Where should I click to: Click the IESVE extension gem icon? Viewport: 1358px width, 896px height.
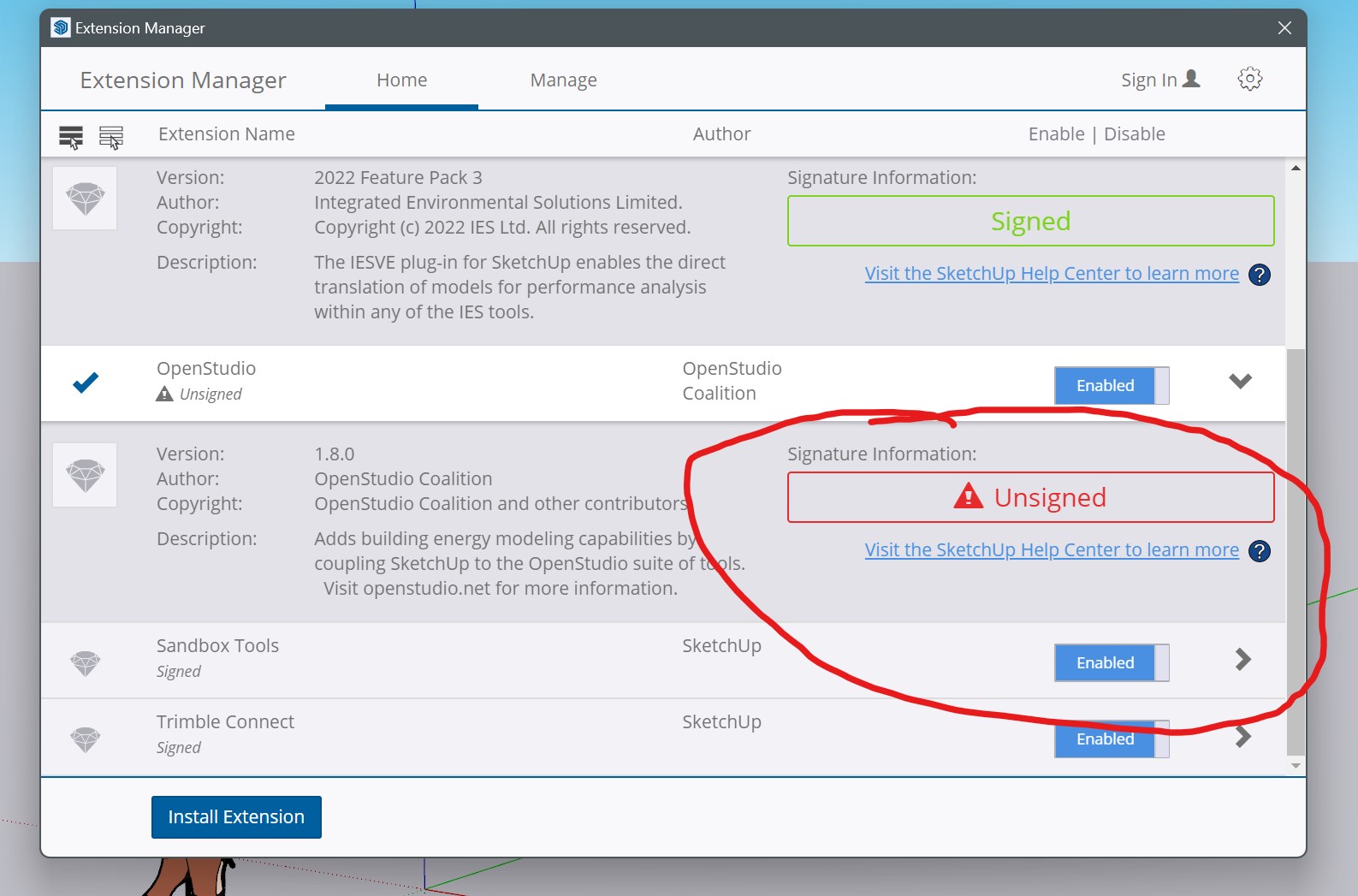85,199
